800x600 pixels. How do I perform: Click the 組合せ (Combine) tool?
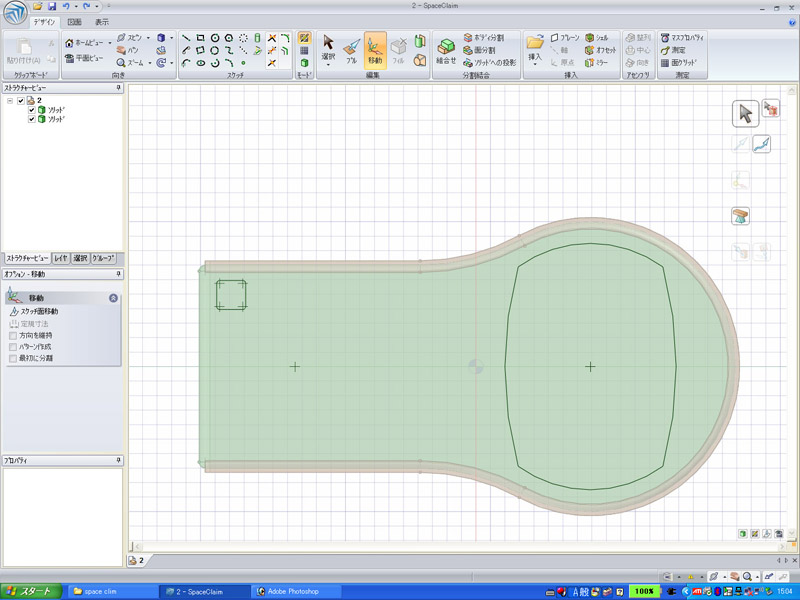(x=446, y=50)
